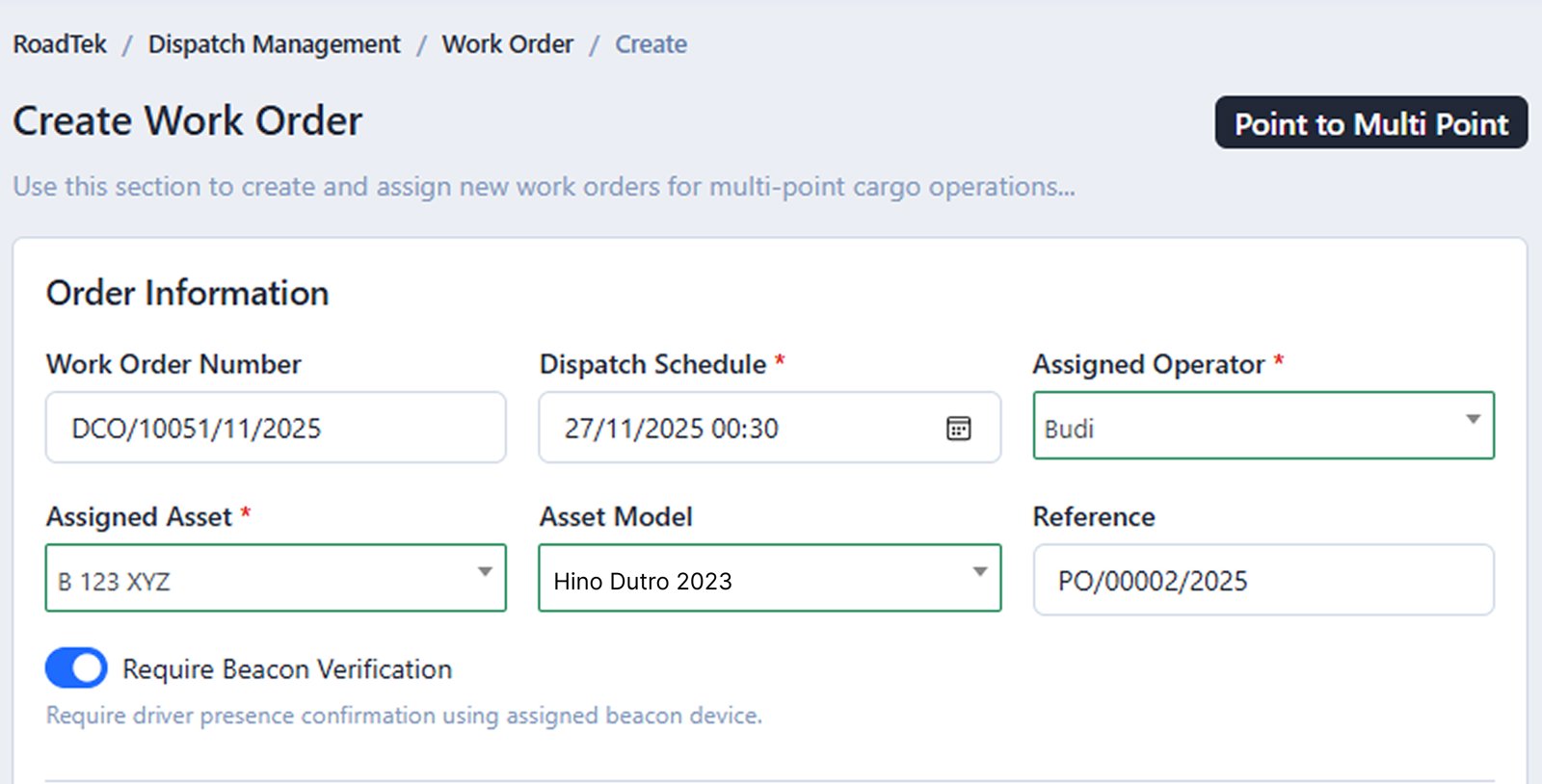Screen dimensions: 1542x784
Task: Navigate to Dispatch Management breadcrumb
Action: [x=274, y=44]
